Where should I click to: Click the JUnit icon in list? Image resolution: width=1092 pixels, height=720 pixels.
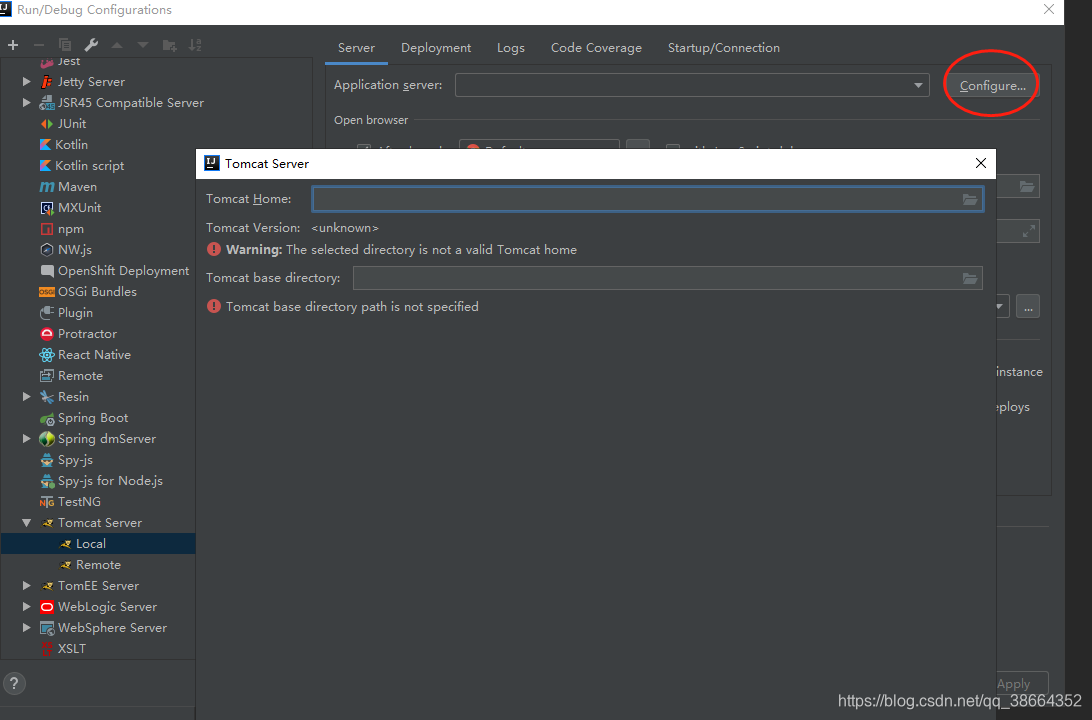[x=47, y=124]
